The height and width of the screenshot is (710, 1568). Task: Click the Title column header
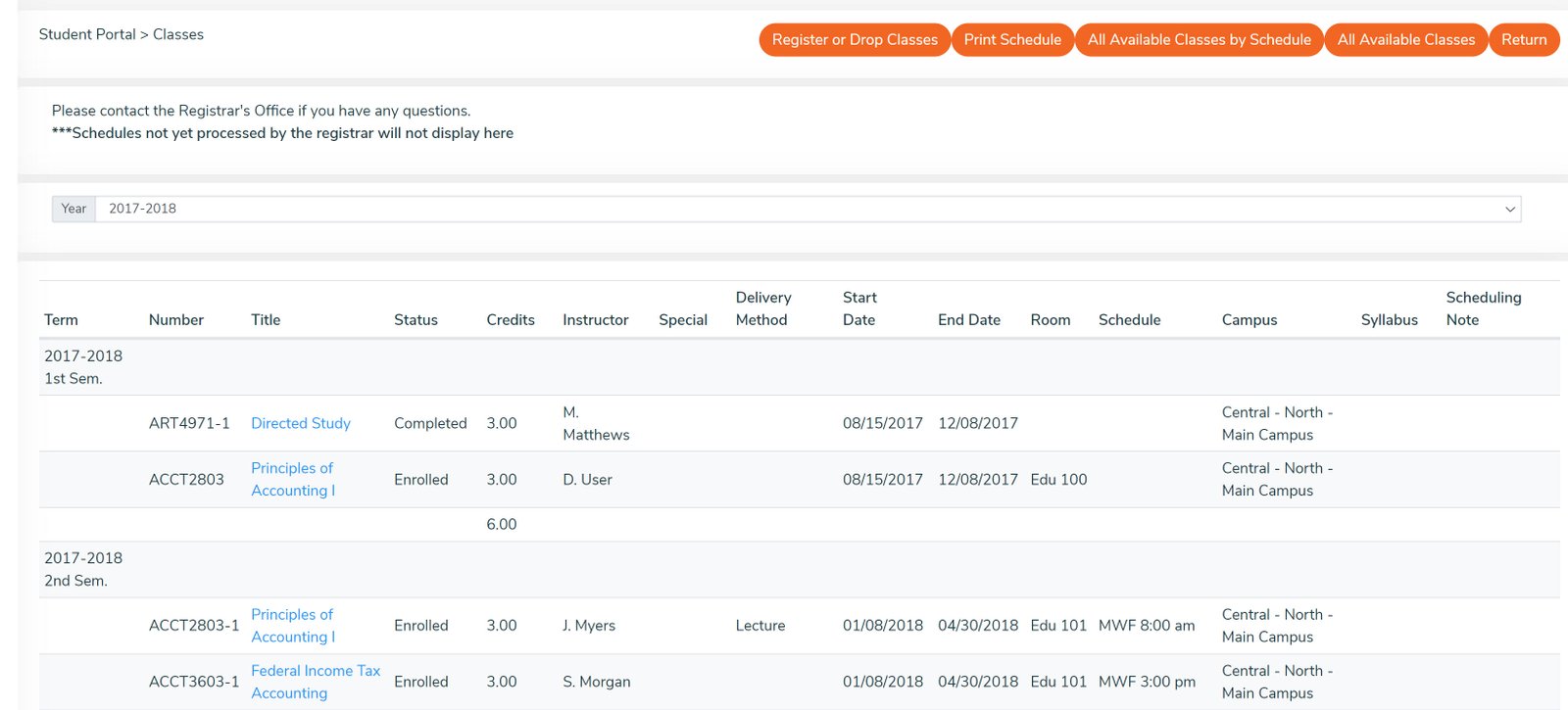tap(266, 320)
